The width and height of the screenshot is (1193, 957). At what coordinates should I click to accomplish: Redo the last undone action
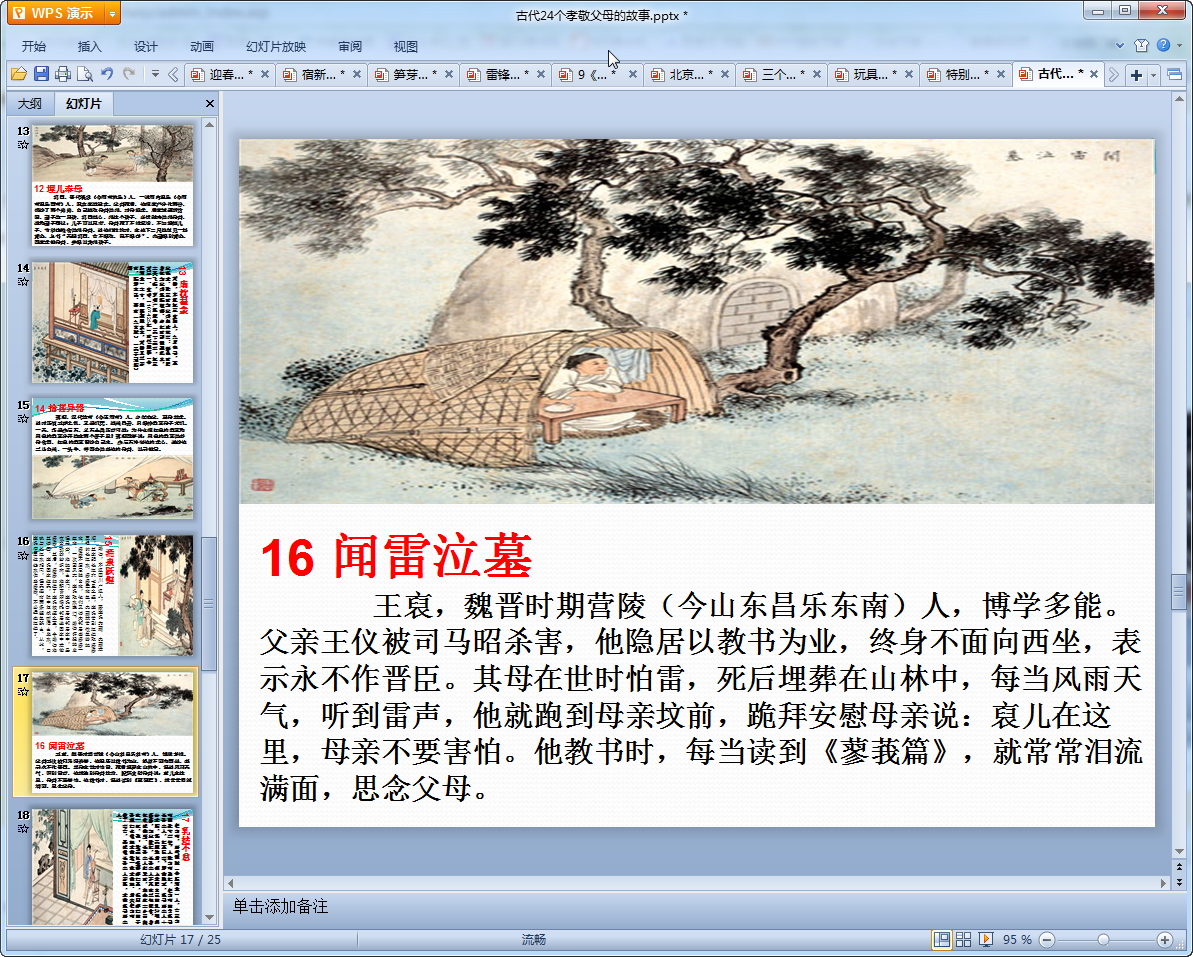coord(129,74)
